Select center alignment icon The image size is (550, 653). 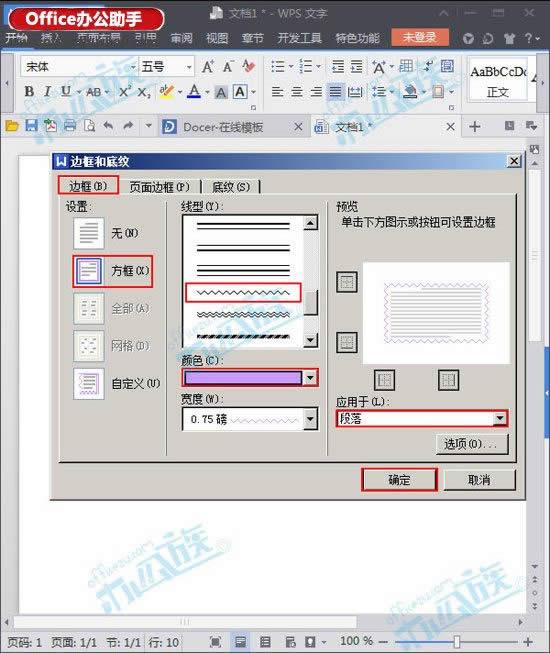pos(297,91)
